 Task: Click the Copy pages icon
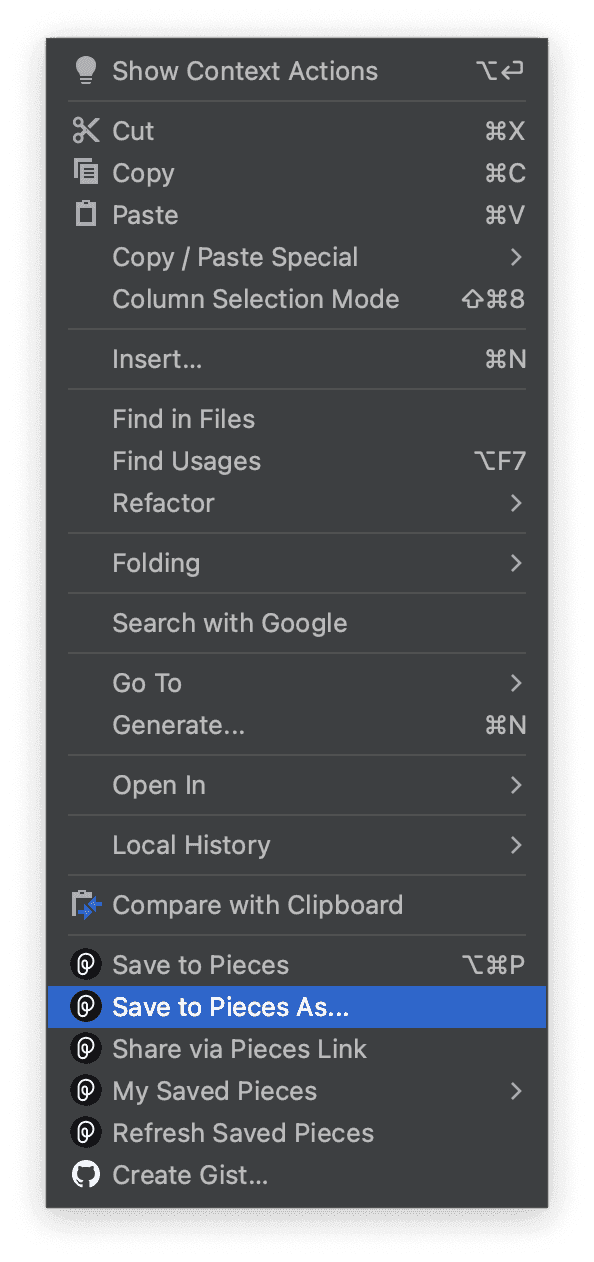click(x=86, y=172)
